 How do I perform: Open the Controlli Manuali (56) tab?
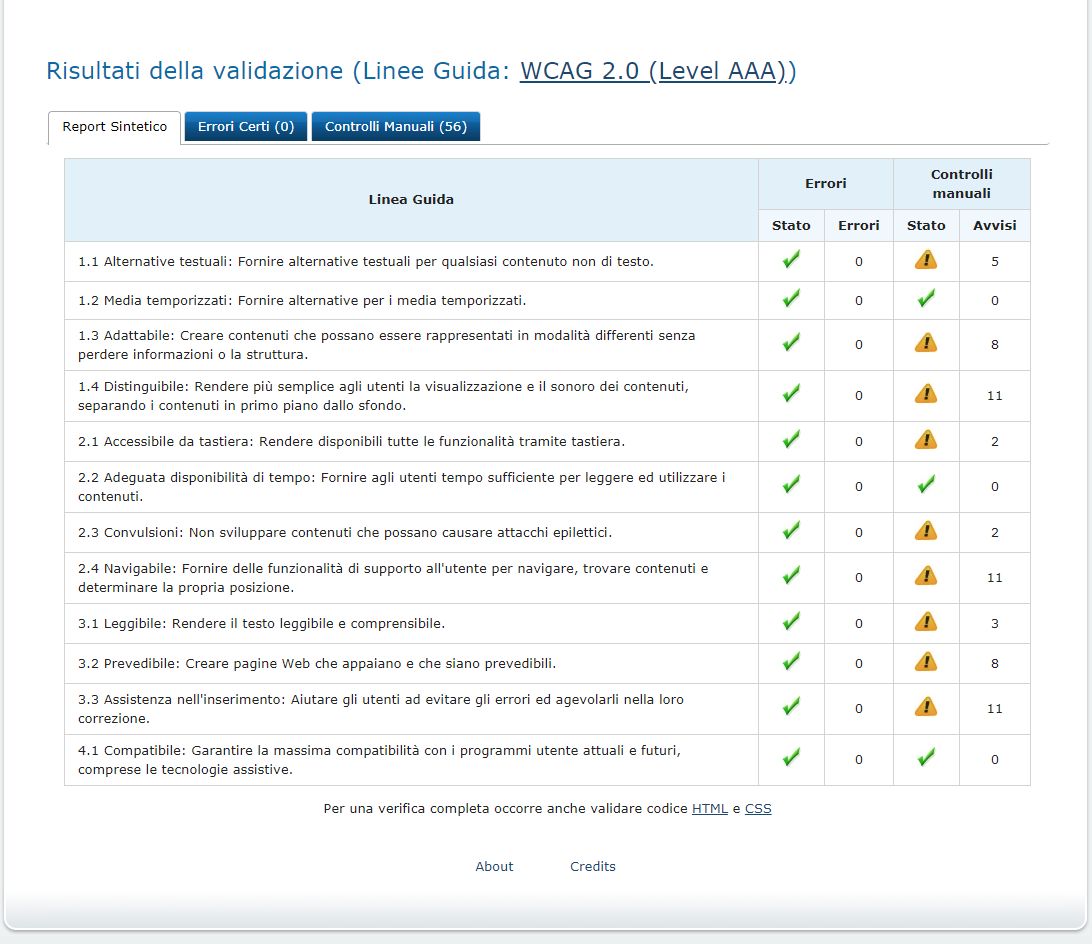tap(396, 127)
